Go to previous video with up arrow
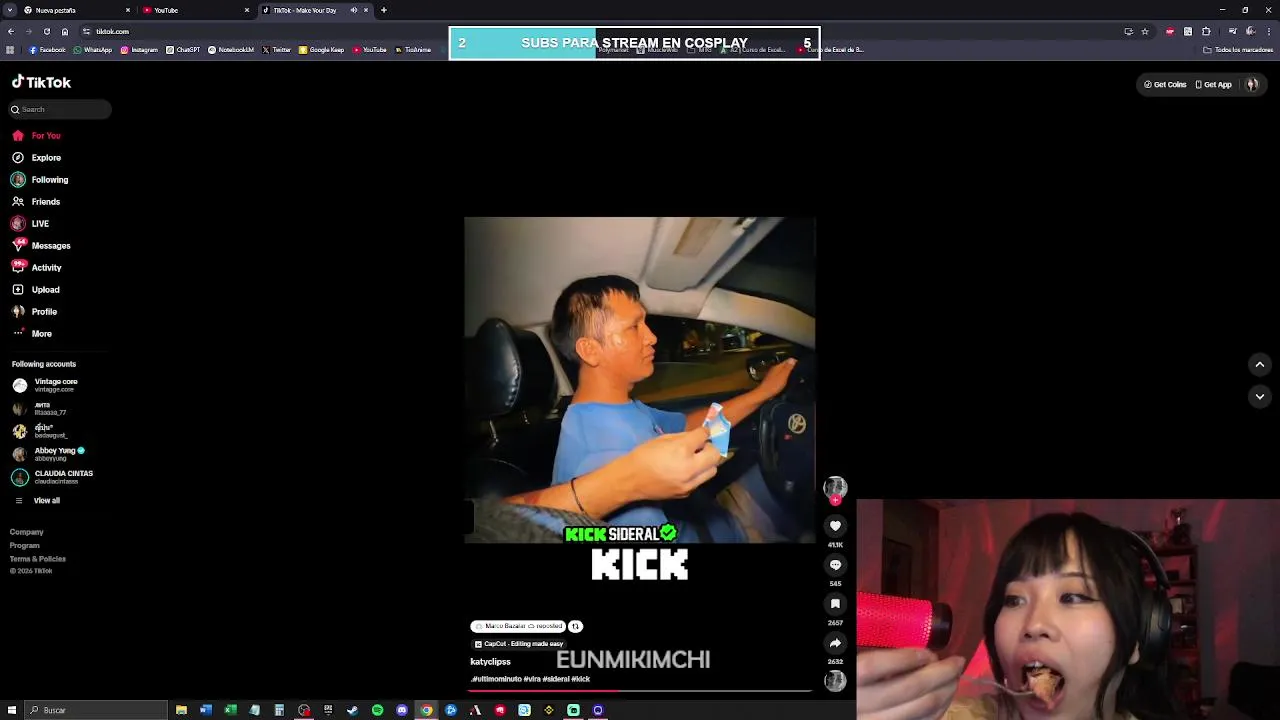Image resolution: width=1280 pixels, height=720 pixels. (x=1260, y=365)
